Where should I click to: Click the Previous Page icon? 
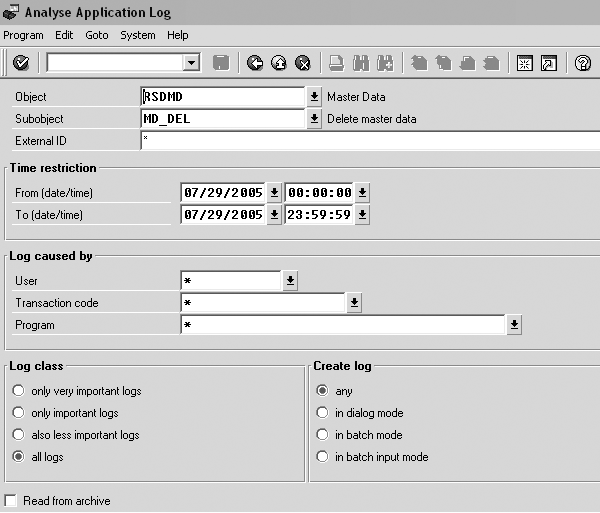tap(443, 63)
